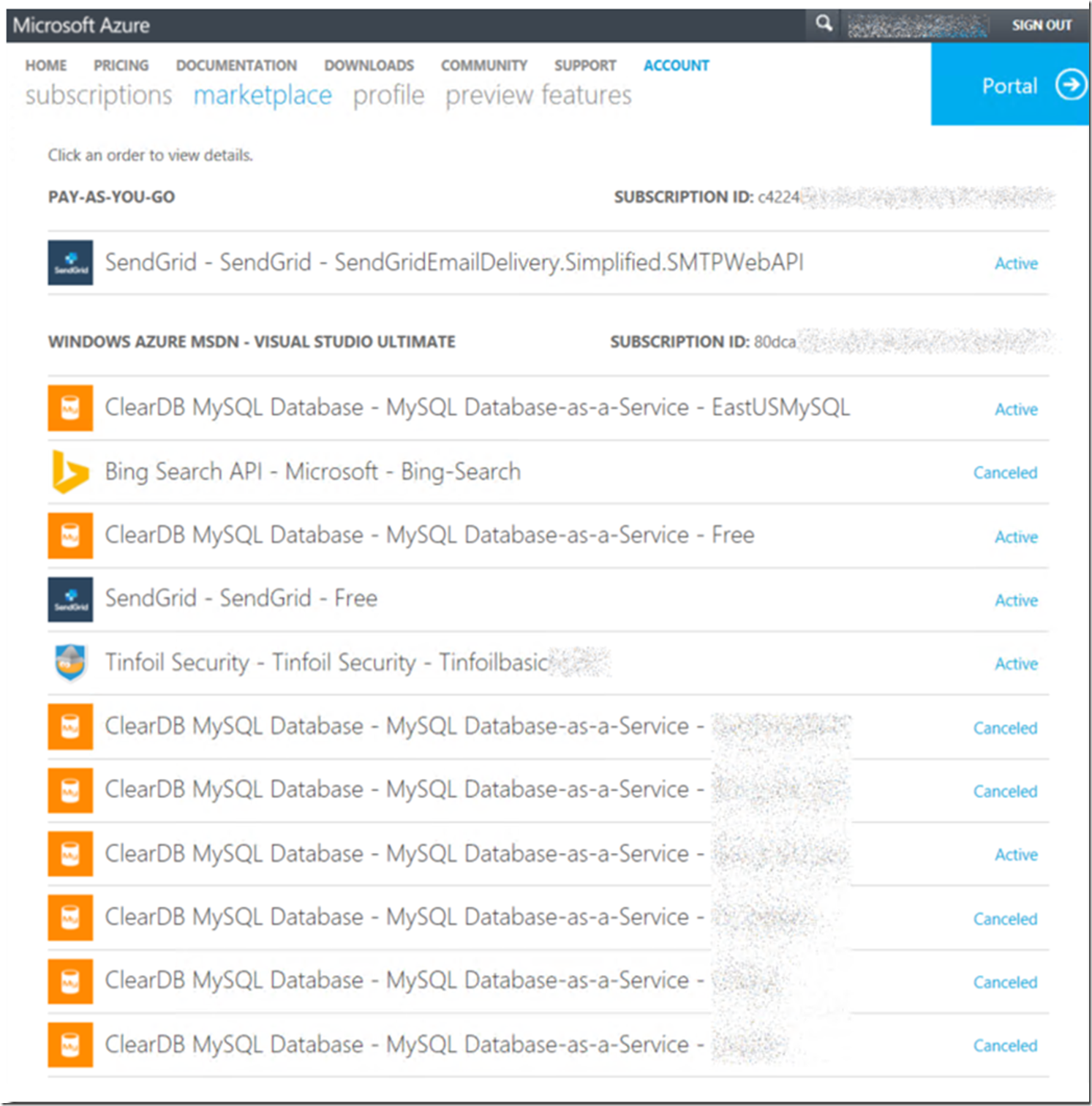Click the SendGrid icon in Pay-As-You-Go section
This screenshot has width=1092, height=1106.
click(x=70, y=263)
